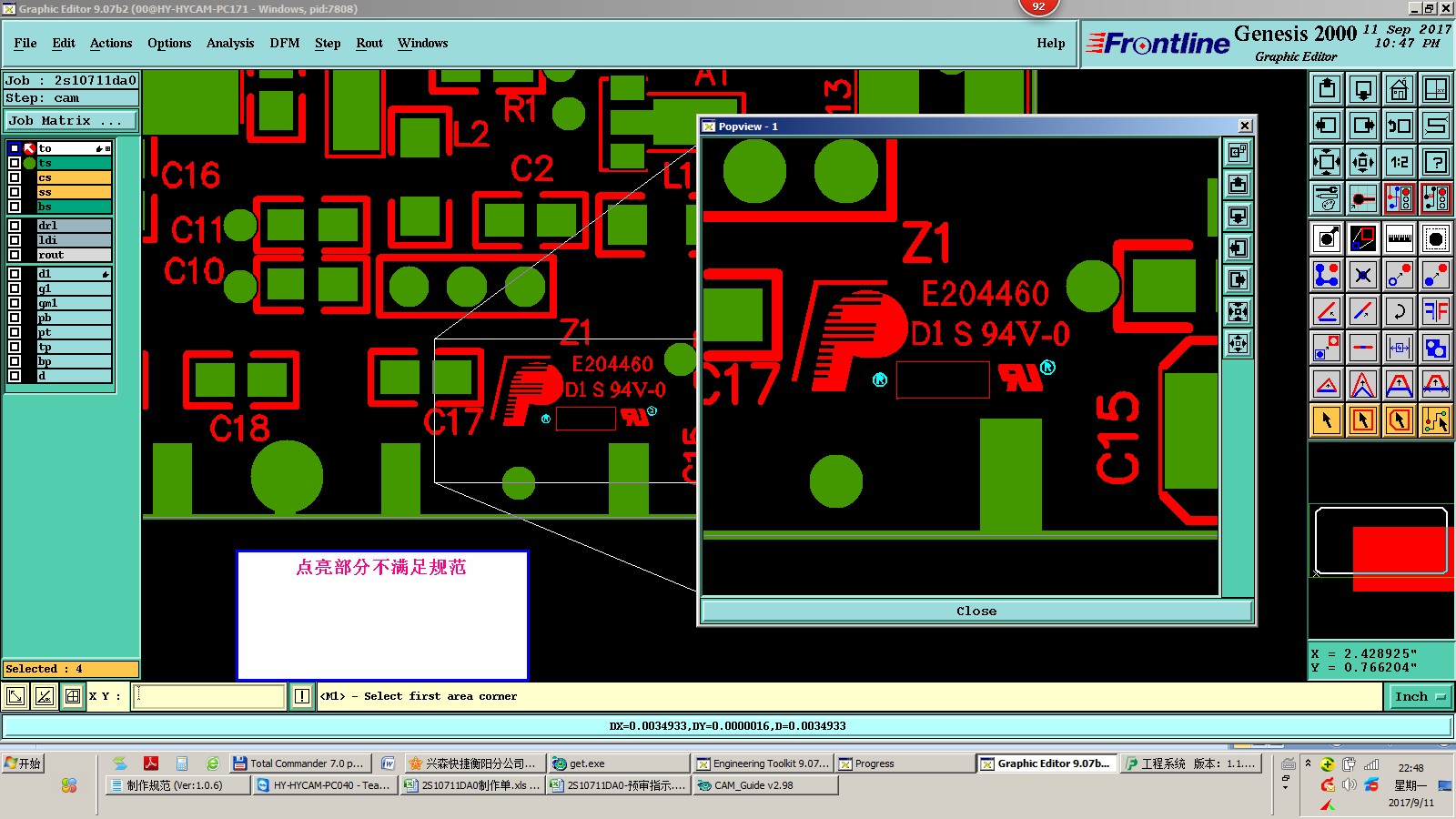Open the Actions menu
The width and height of the screenshot is (1456, 819).
(111, 43)
